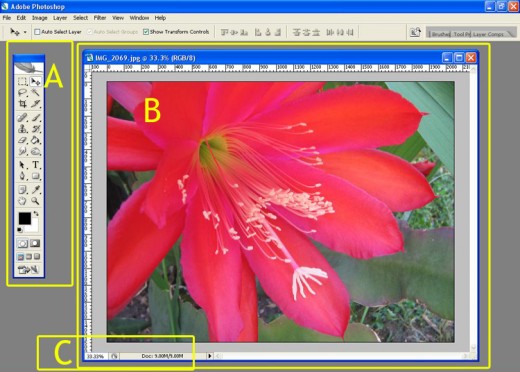Switch to the Brushes palette tab
This screenshot has height=372, width=520.
pyautogui.click(x=440, y=34)
